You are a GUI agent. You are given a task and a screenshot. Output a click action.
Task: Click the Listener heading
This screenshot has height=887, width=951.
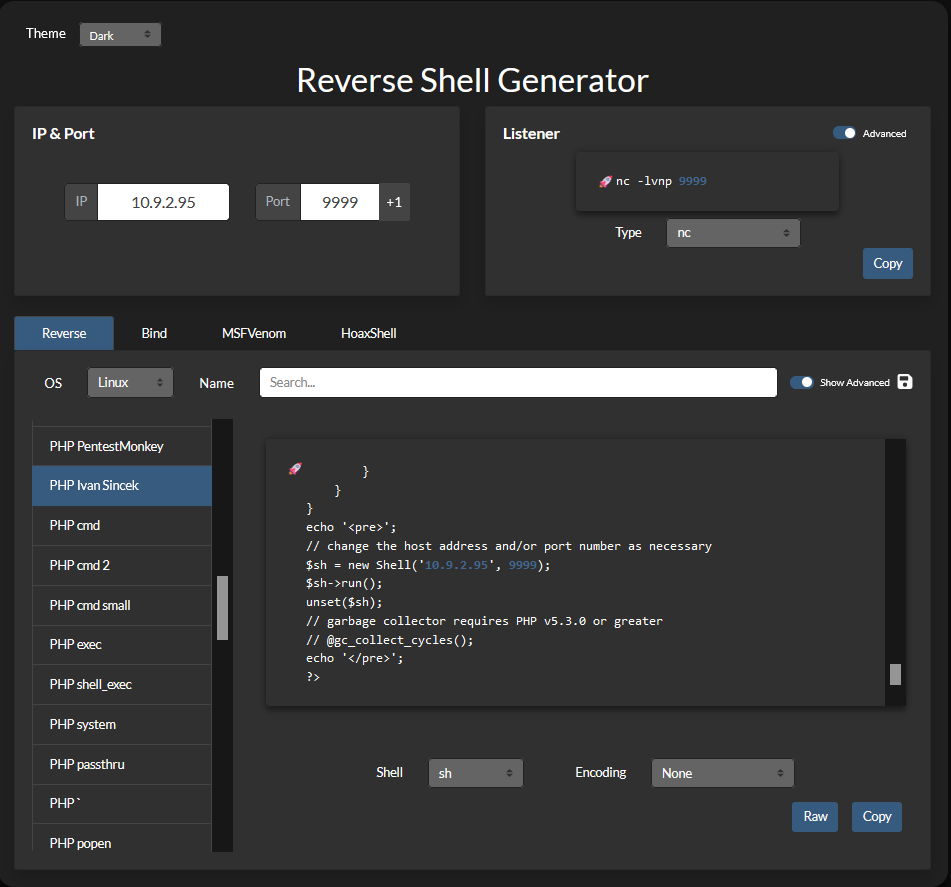[531, 133]
